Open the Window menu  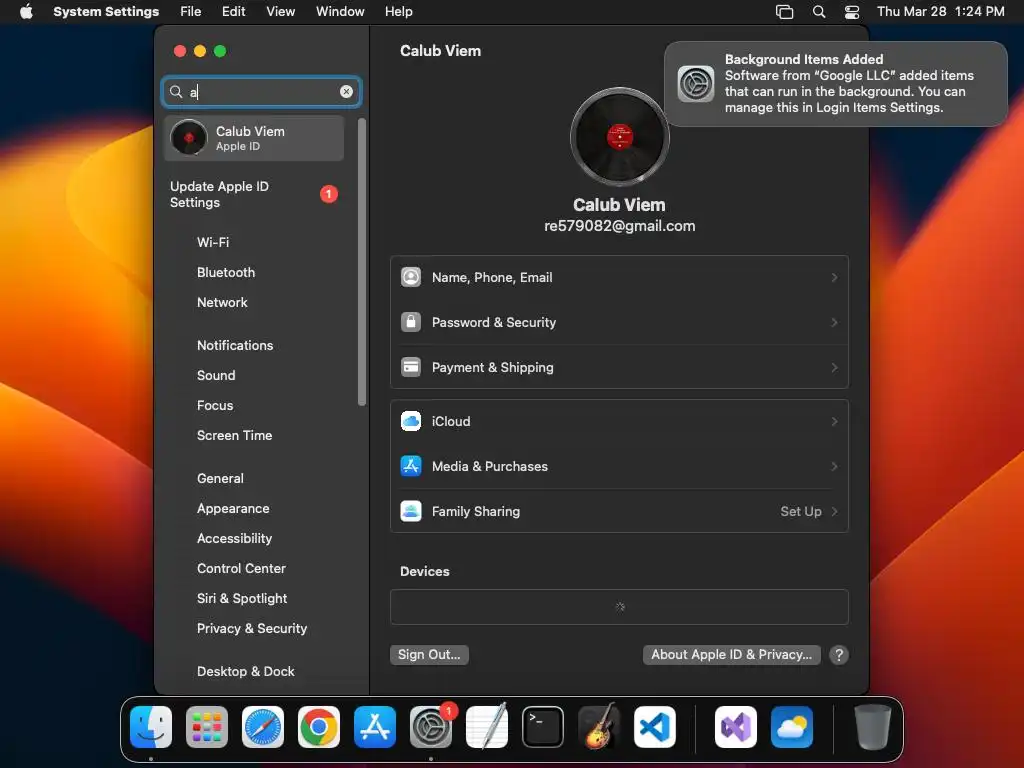coord(340,11)
